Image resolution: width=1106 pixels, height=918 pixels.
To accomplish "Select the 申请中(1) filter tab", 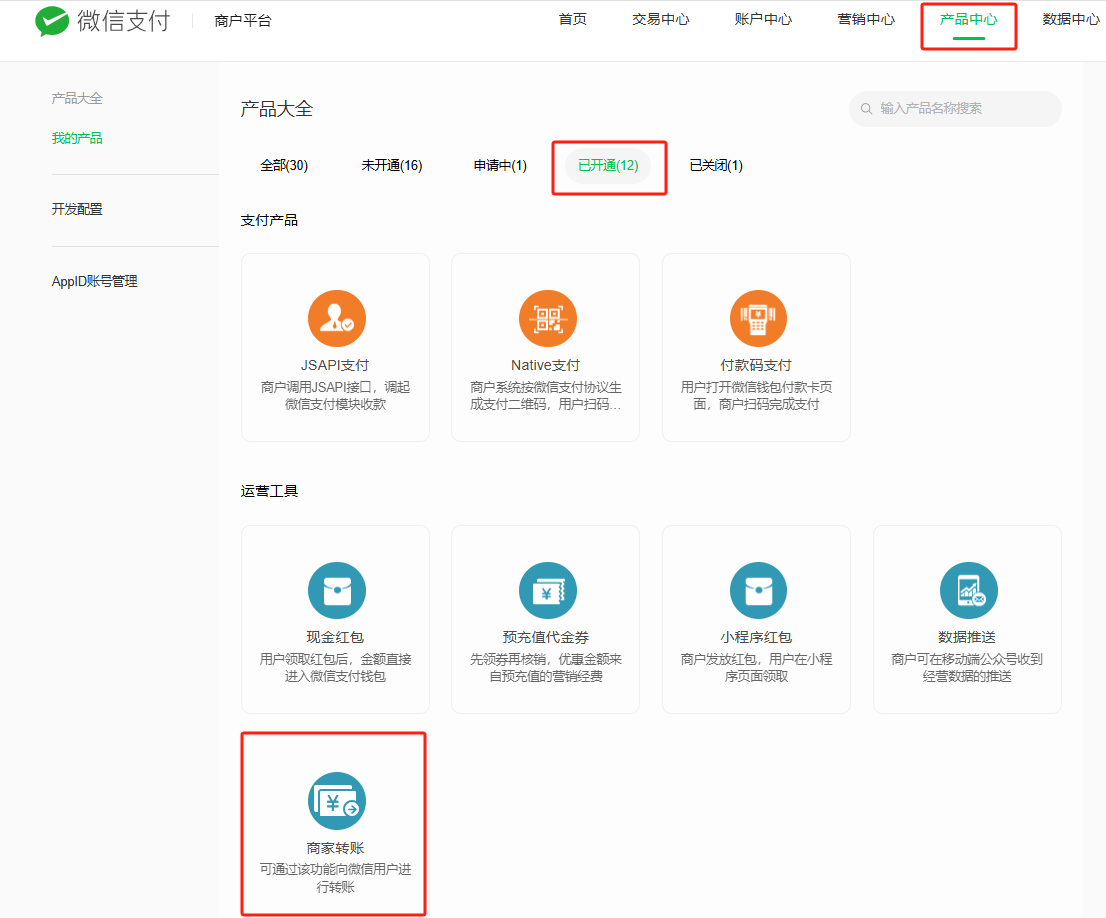I will pos(500,166).
